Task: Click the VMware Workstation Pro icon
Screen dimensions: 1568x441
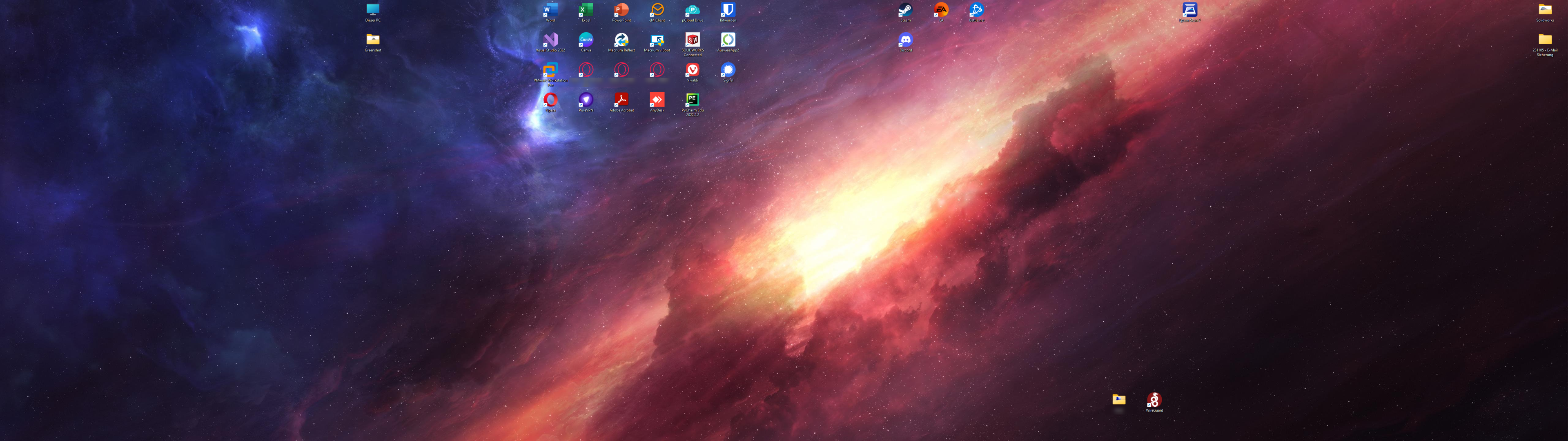Action: point(550,70)
